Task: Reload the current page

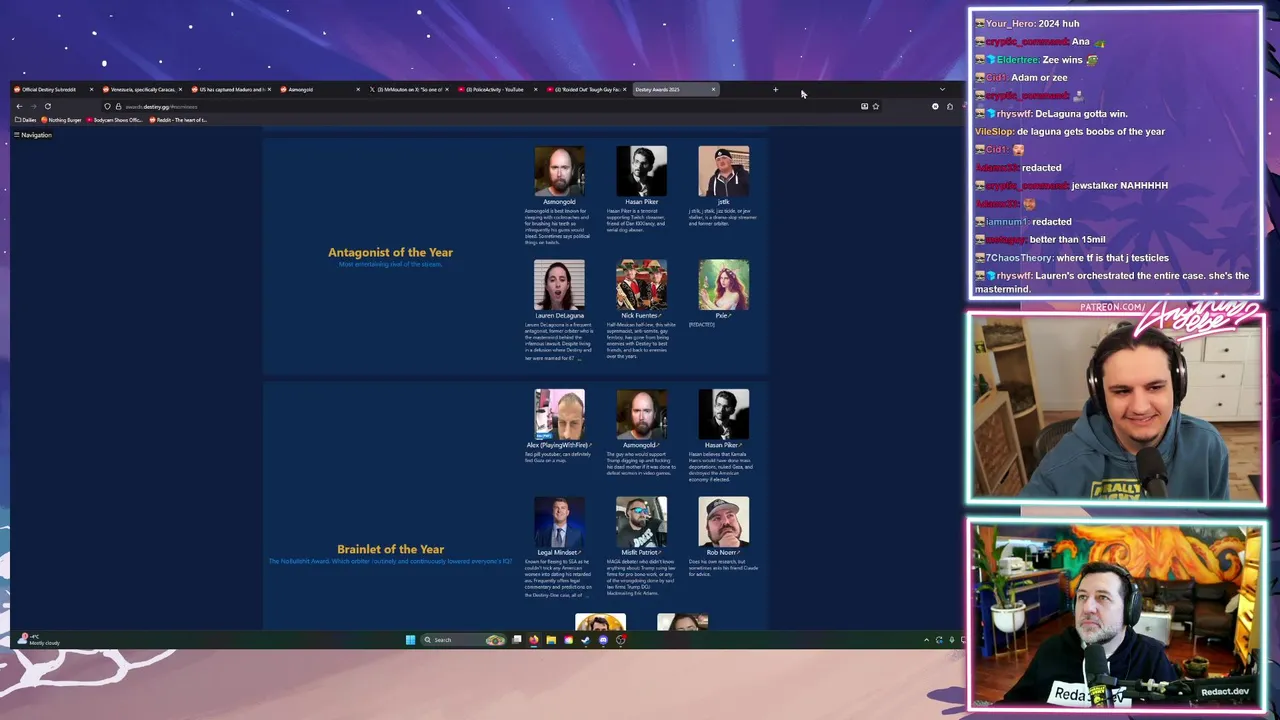Action: (47, 106)
